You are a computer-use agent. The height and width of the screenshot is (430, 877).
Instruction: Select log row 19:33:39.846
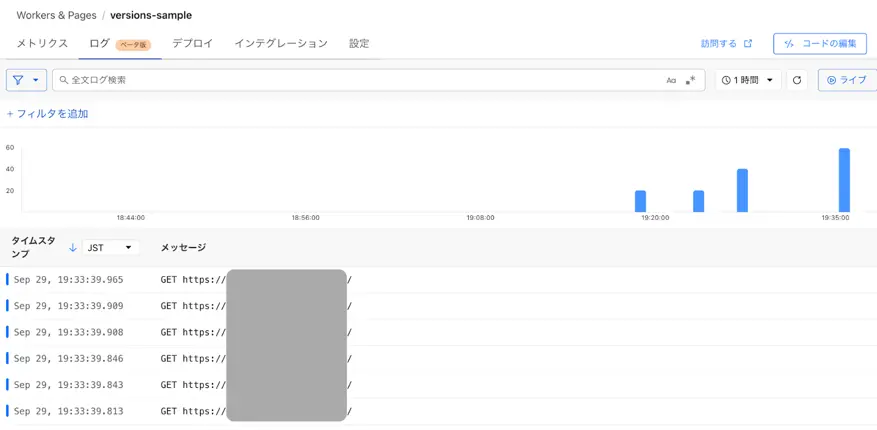438,358
